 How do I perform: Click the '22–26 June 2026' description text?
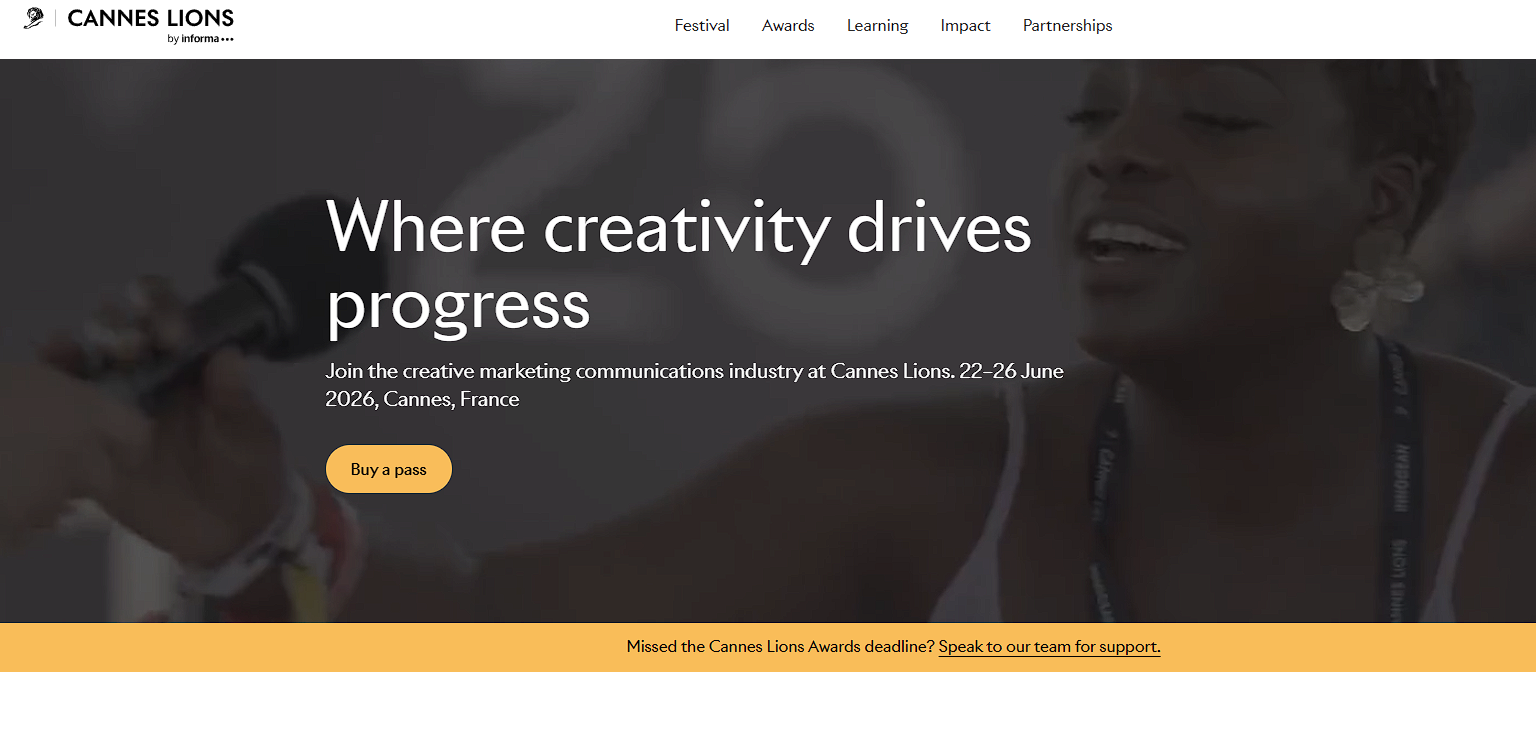[x=694, y=385]
